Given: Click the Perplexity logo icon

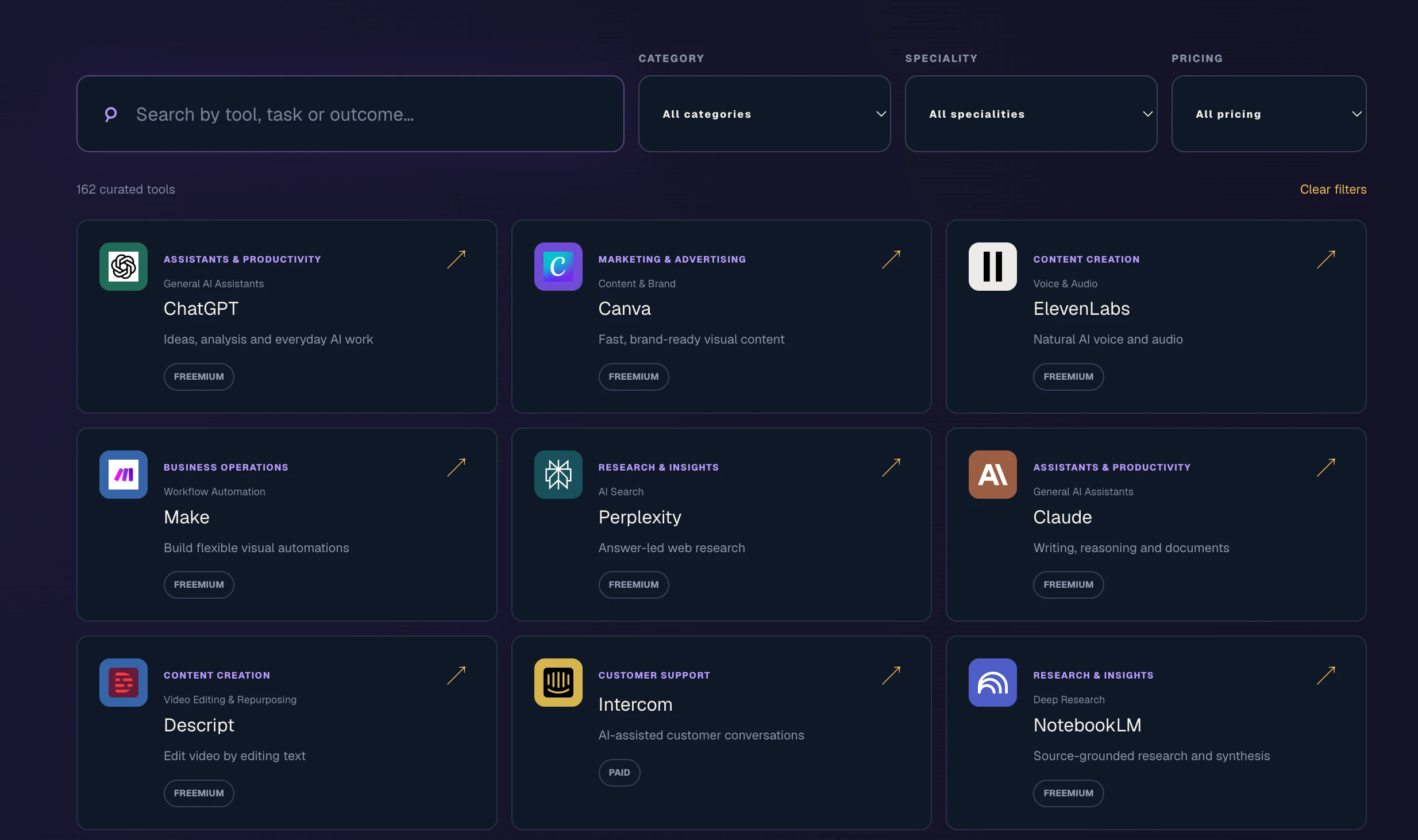Looking at the screenshot, I should coord(558,475).
